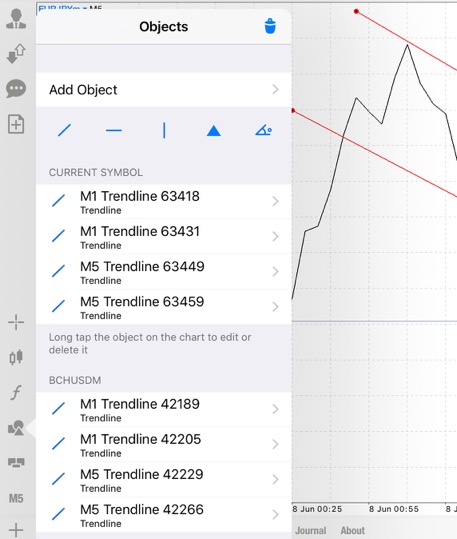Select the lower trendline's red anchor point
457x539 pixels.
(x=293, y=110)
